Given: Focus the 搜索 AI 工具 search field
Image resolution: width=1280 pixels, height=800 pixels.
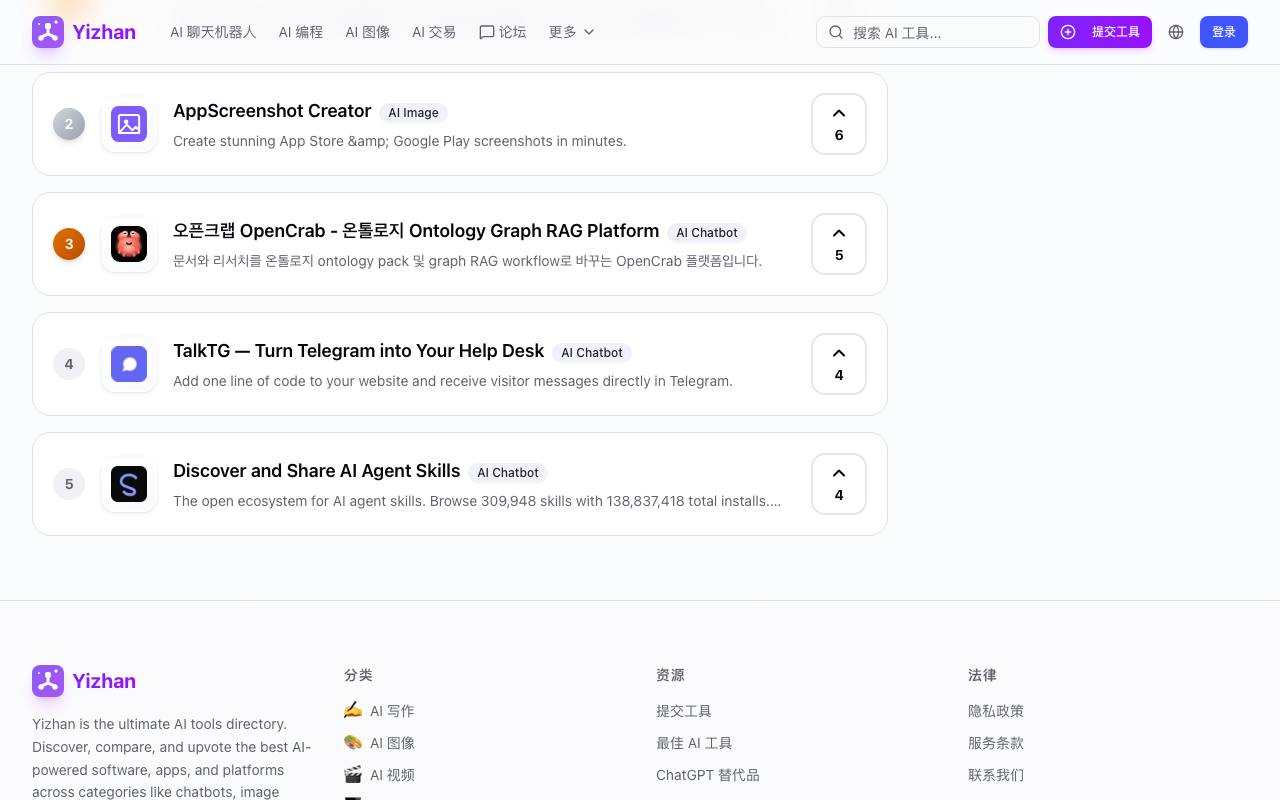Looking at the screenshot, I should point(928,32).
